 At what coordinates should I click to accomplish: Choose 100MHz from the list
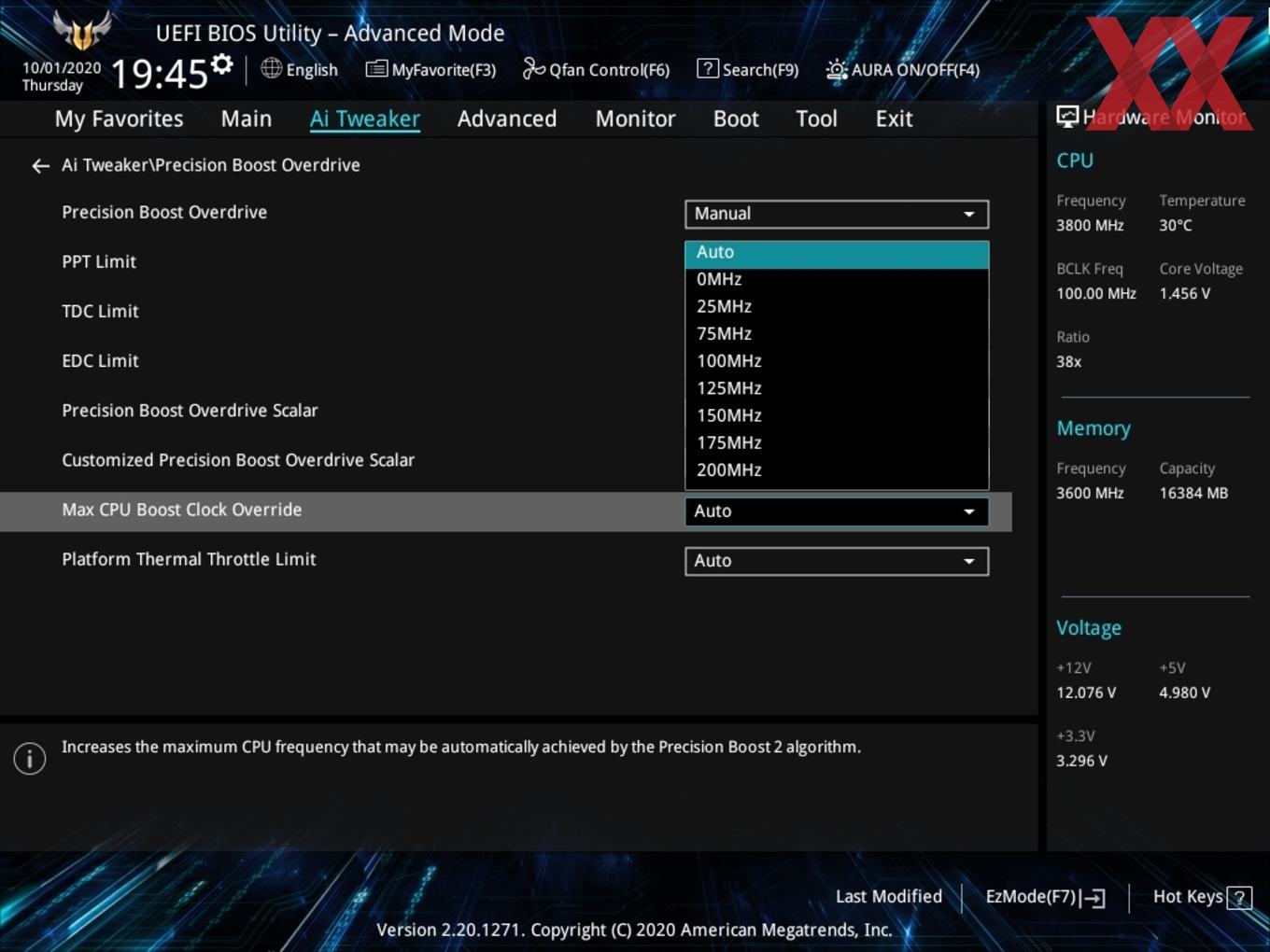(x=837, y=360)
